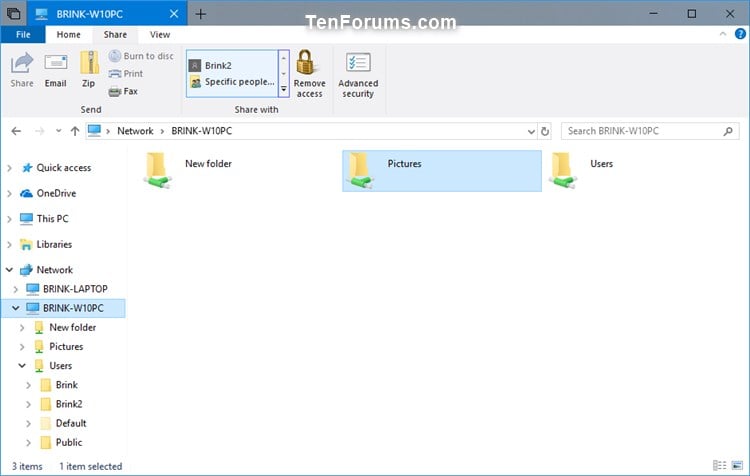Expand New folder tree node
The height and width of the screenshot is (476, 750).
tap(22, 327)
